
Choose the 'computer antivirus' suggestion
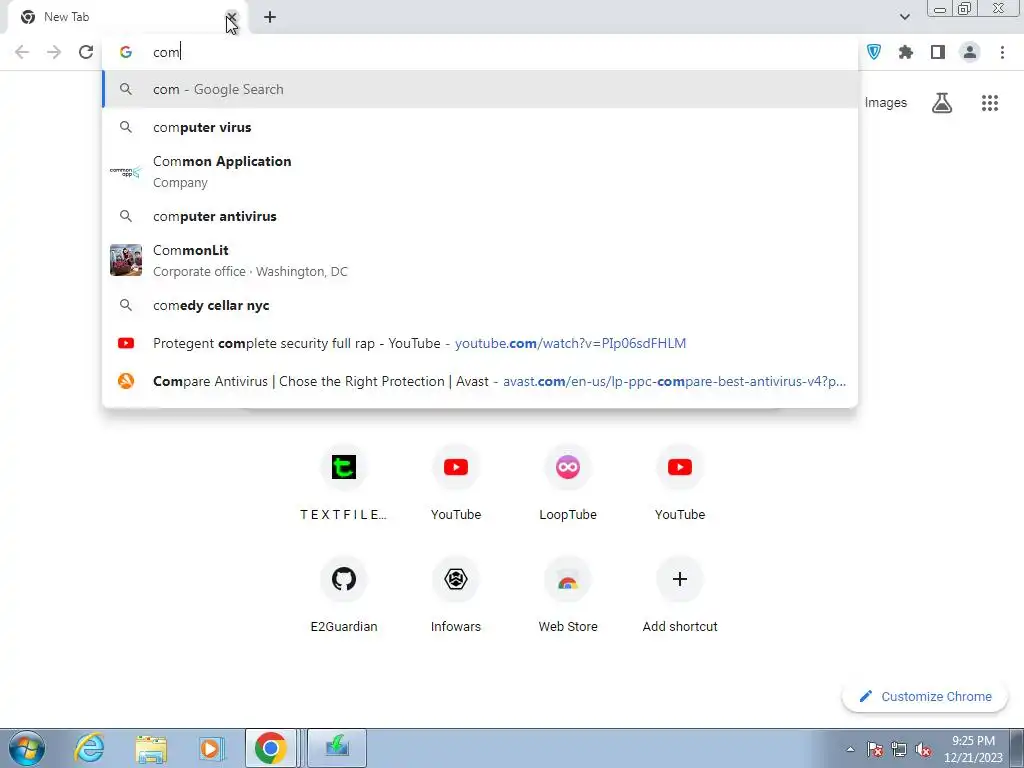[x=480, y=216]
